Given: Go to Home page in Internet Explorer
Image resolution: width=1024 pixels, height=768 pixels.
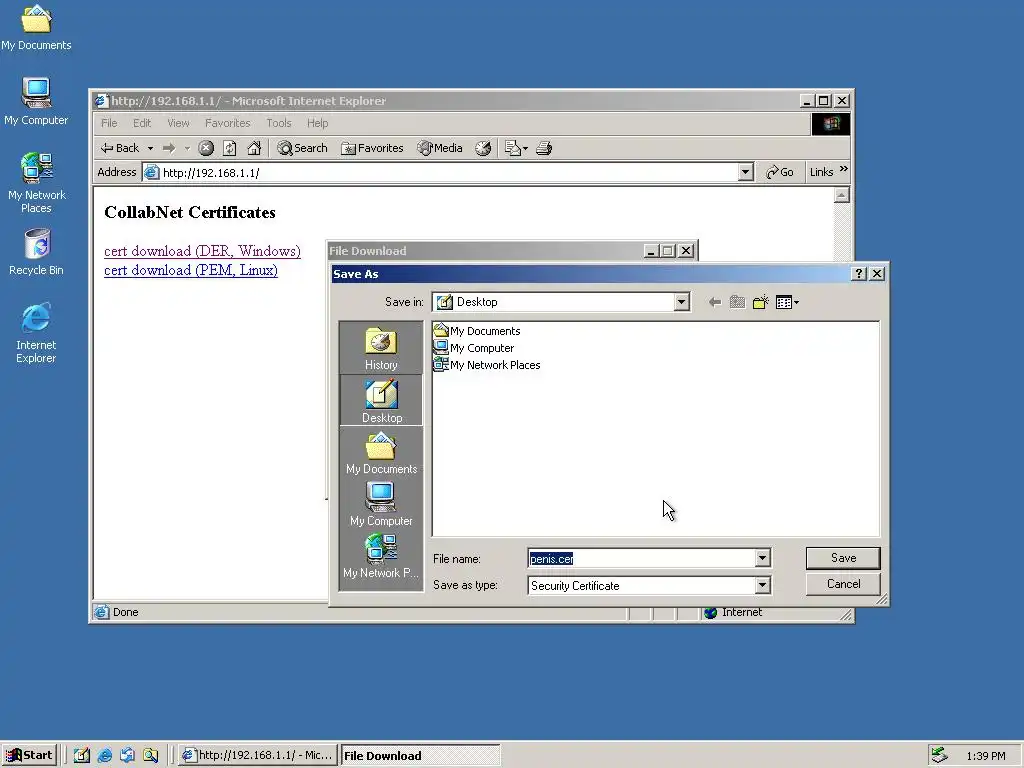Looking at the screenshot, I should 254,148.
